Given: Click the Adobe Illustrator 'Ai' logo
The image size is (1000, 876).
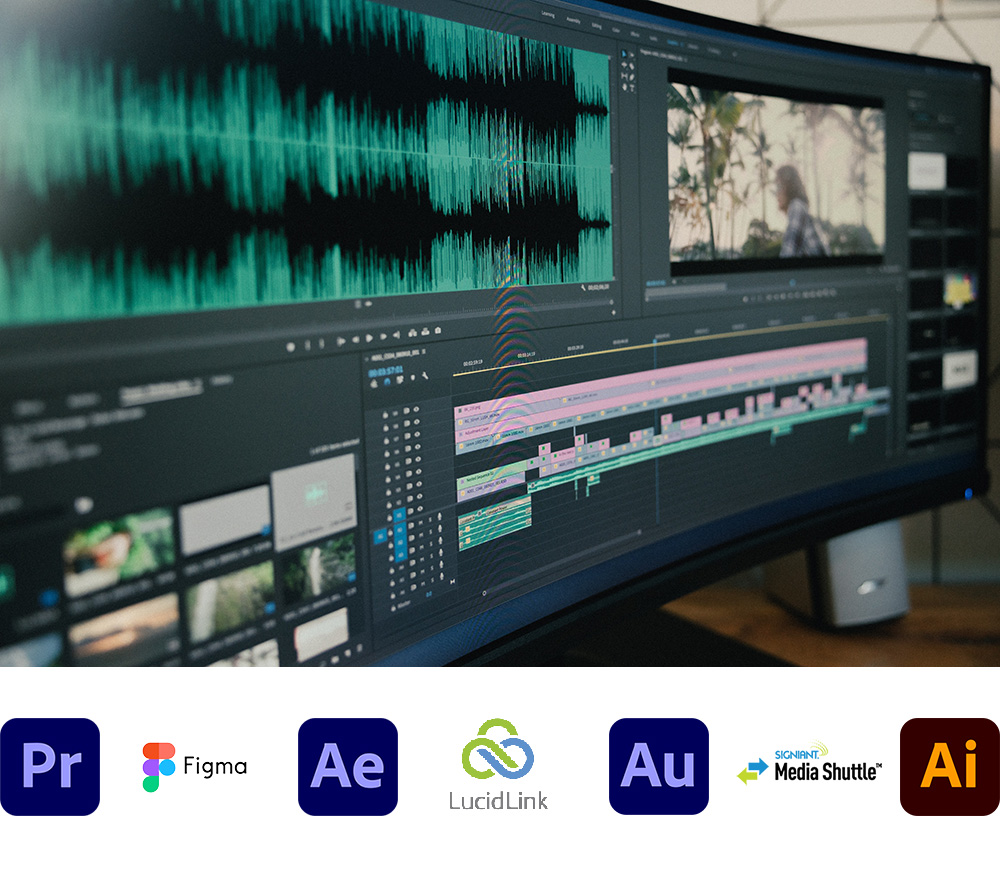Looking at the screenshot, I should pos(950,766).
